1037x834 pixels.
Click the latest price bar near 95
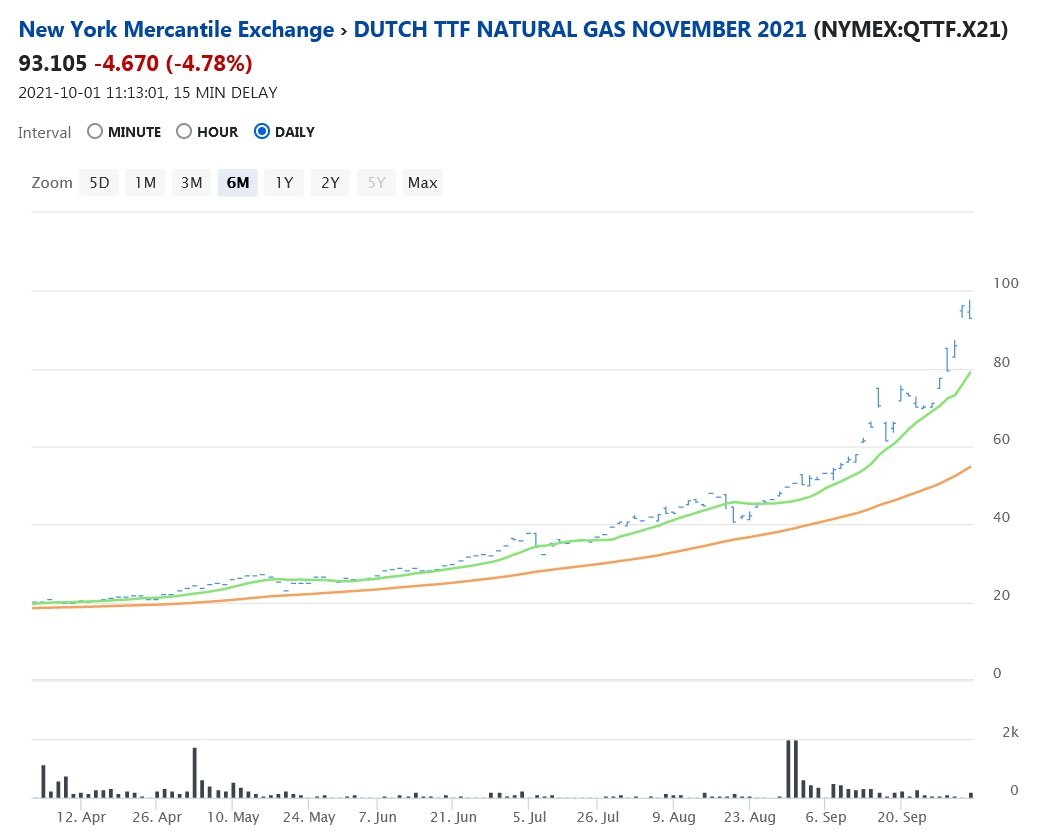[969, 310]
